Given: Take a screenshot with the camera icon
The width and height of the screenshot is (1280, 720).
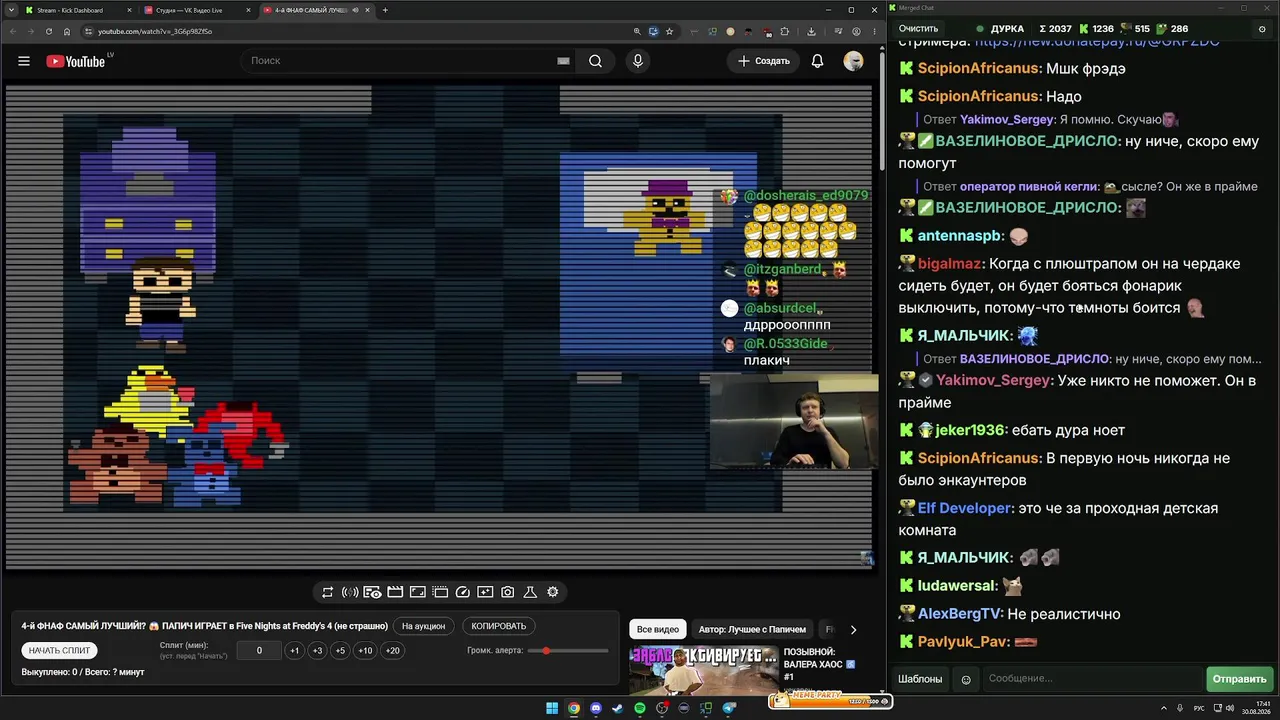Looking at the screenshot, I should 508,592.
